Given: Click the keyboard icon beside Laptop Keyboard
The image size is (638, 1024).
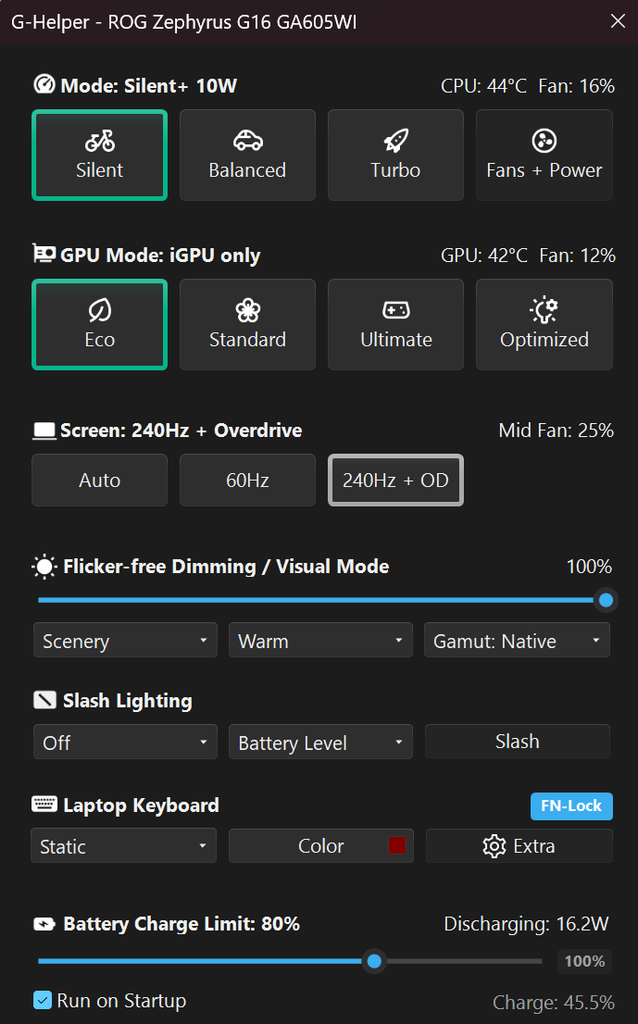Looking at the screenshot, I should coord(44,804).
